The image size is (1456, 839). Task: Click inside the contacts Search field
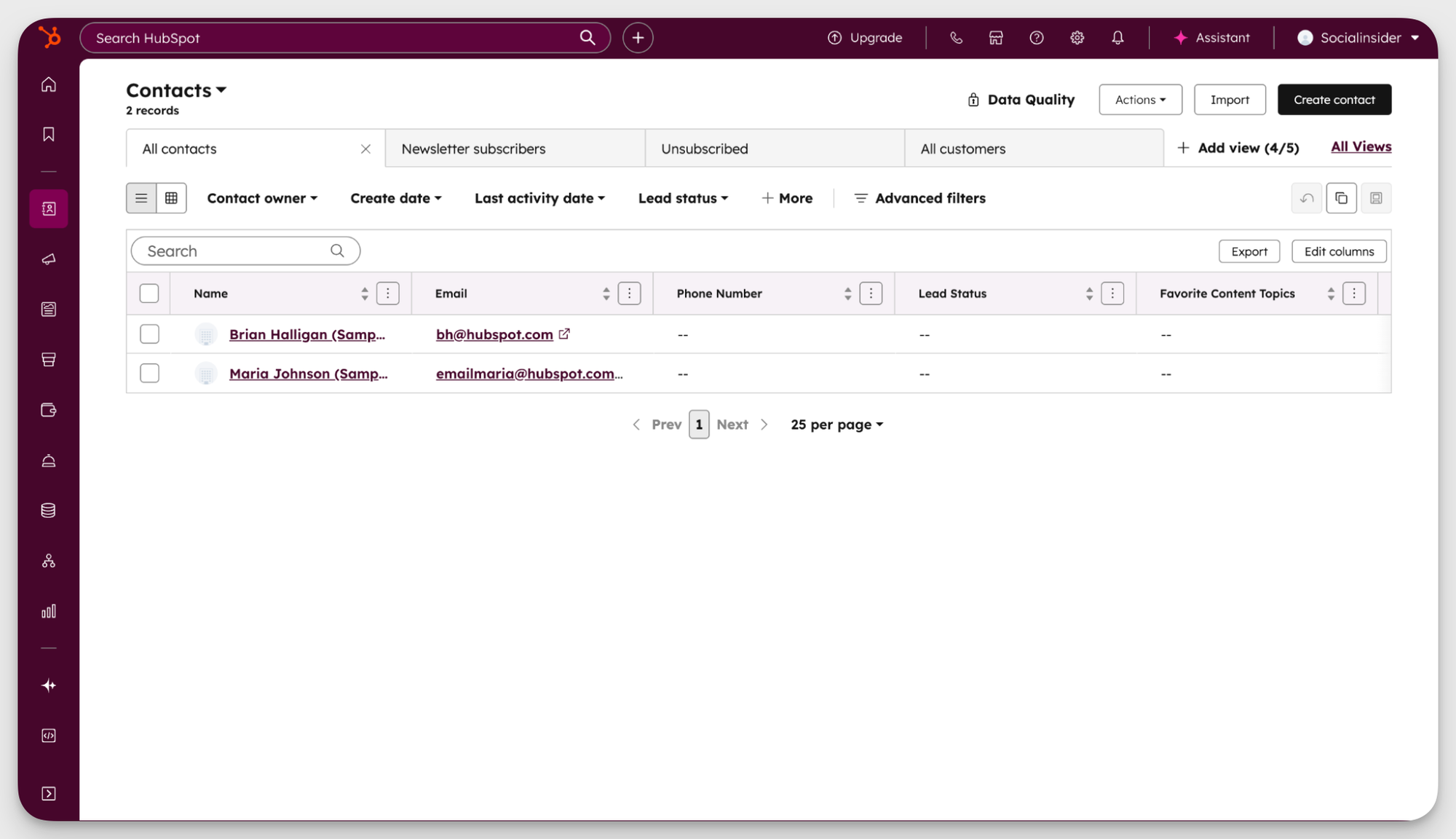240,251
